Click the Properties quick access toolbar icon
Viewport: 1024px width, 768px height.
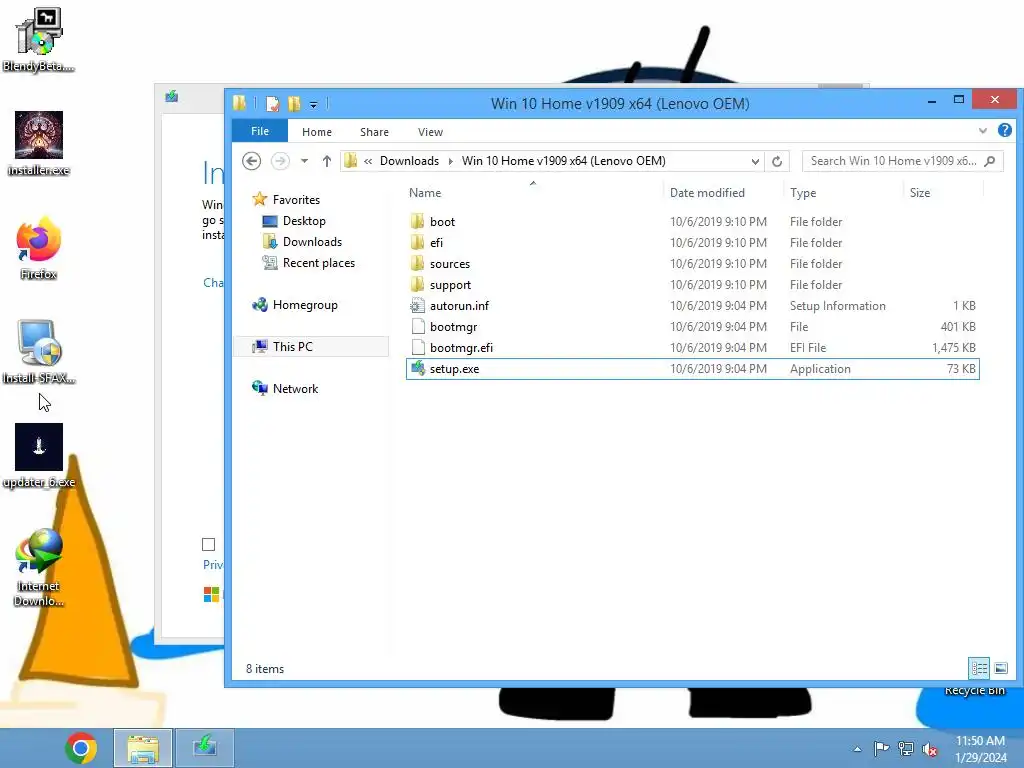(273, 104)
